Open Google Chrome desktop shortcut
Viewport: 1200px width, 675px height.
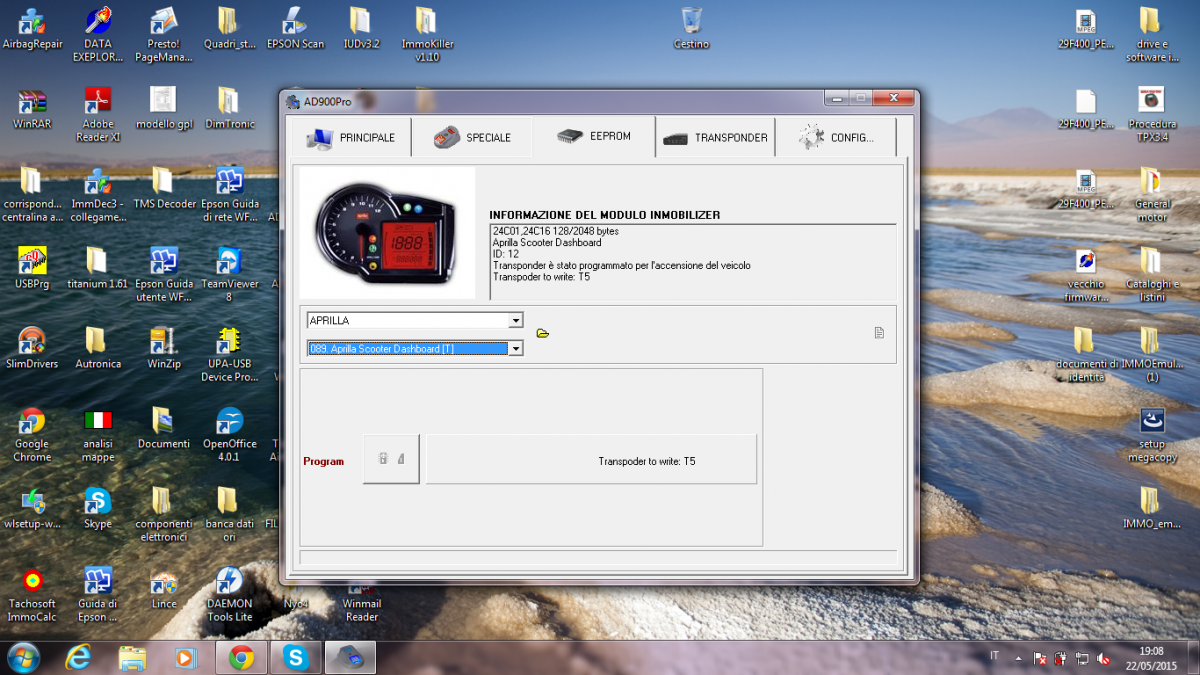click(32, 434)
